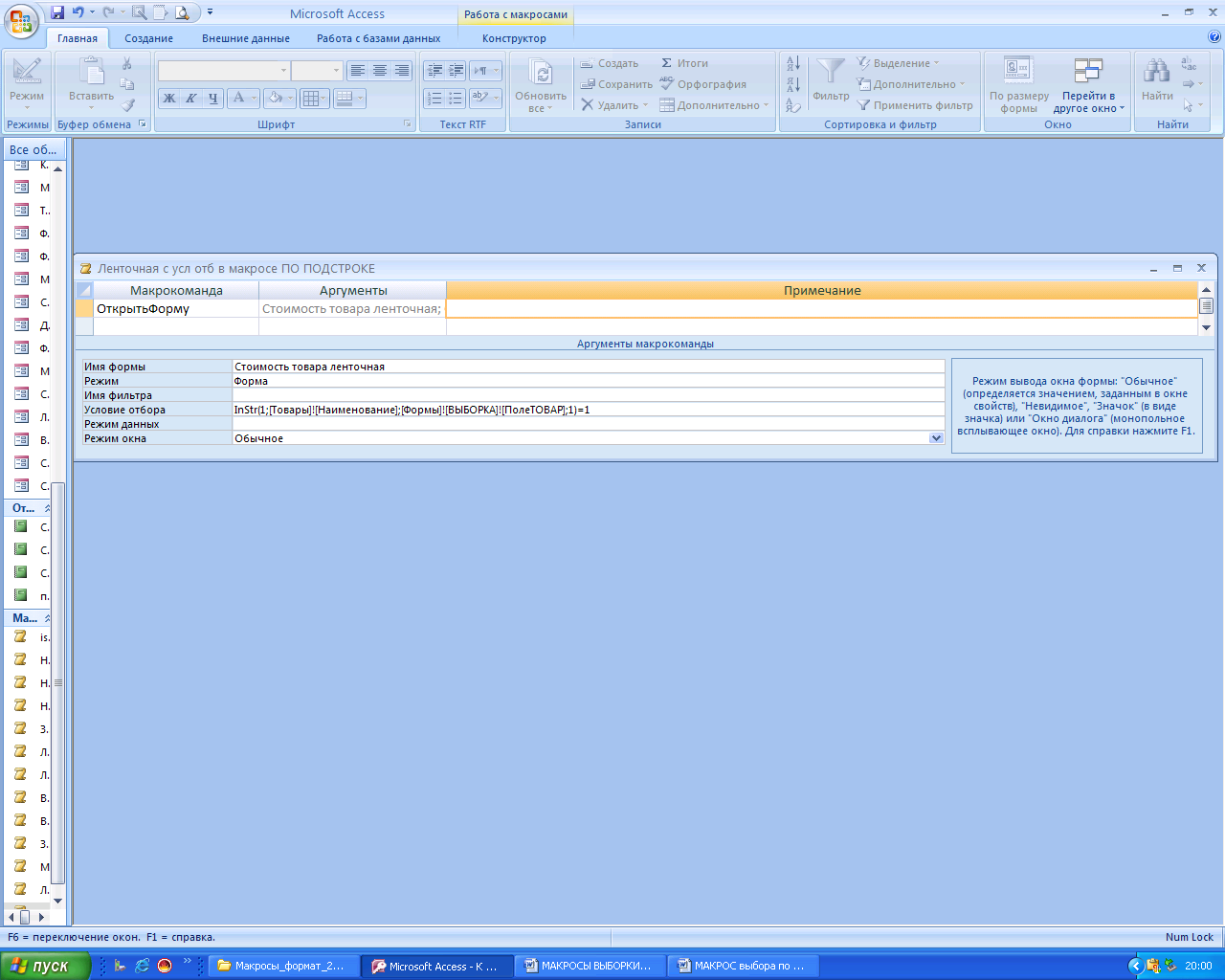Viewport: 1225px width, 980px height.
Task: Click the alternate row color button
Action: click(x=349, y=98)
